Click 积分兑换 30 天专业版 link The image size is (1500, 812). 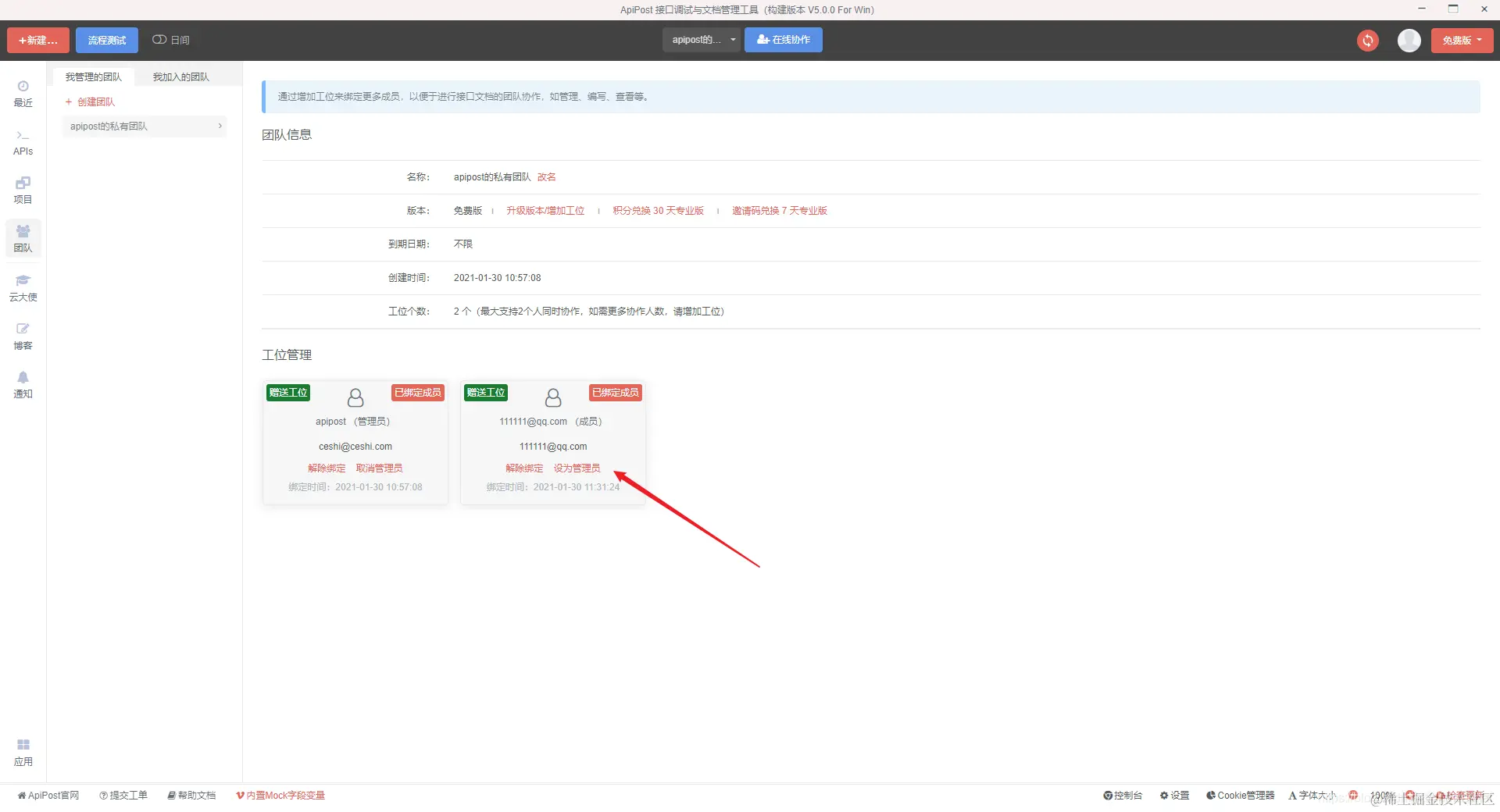[x=659, y=211]
